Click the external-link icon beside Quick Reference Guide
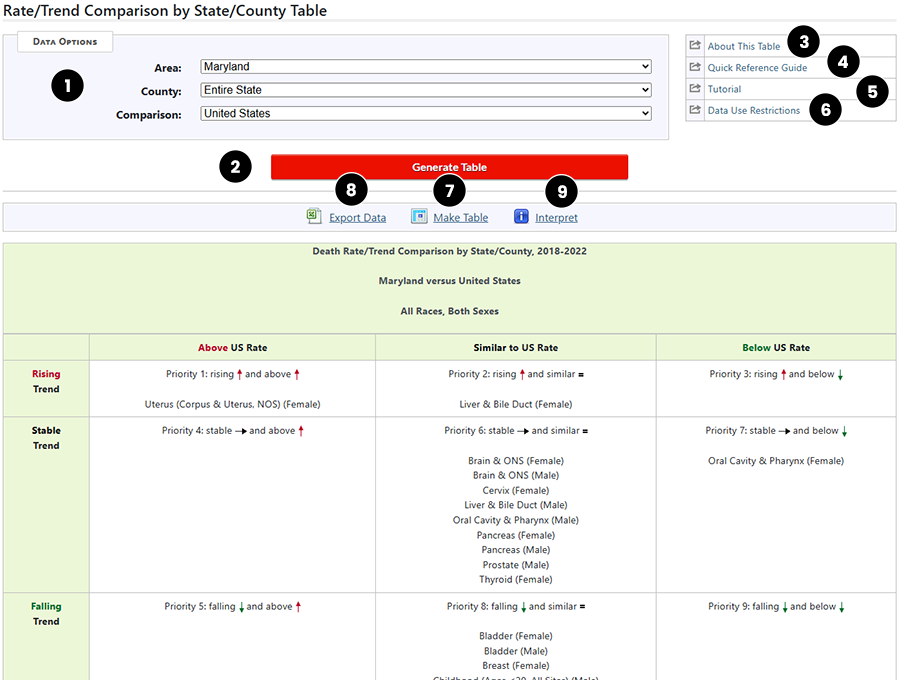 click(x=694, y=66)
